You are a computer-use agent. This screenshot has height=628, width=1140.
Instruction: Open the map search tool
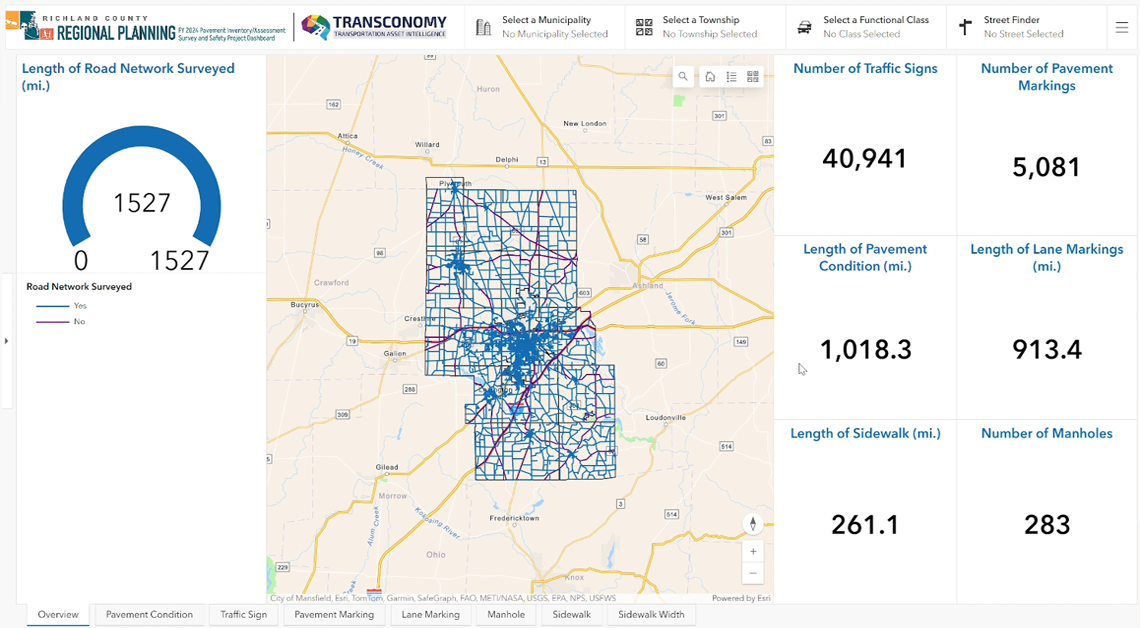683,77
